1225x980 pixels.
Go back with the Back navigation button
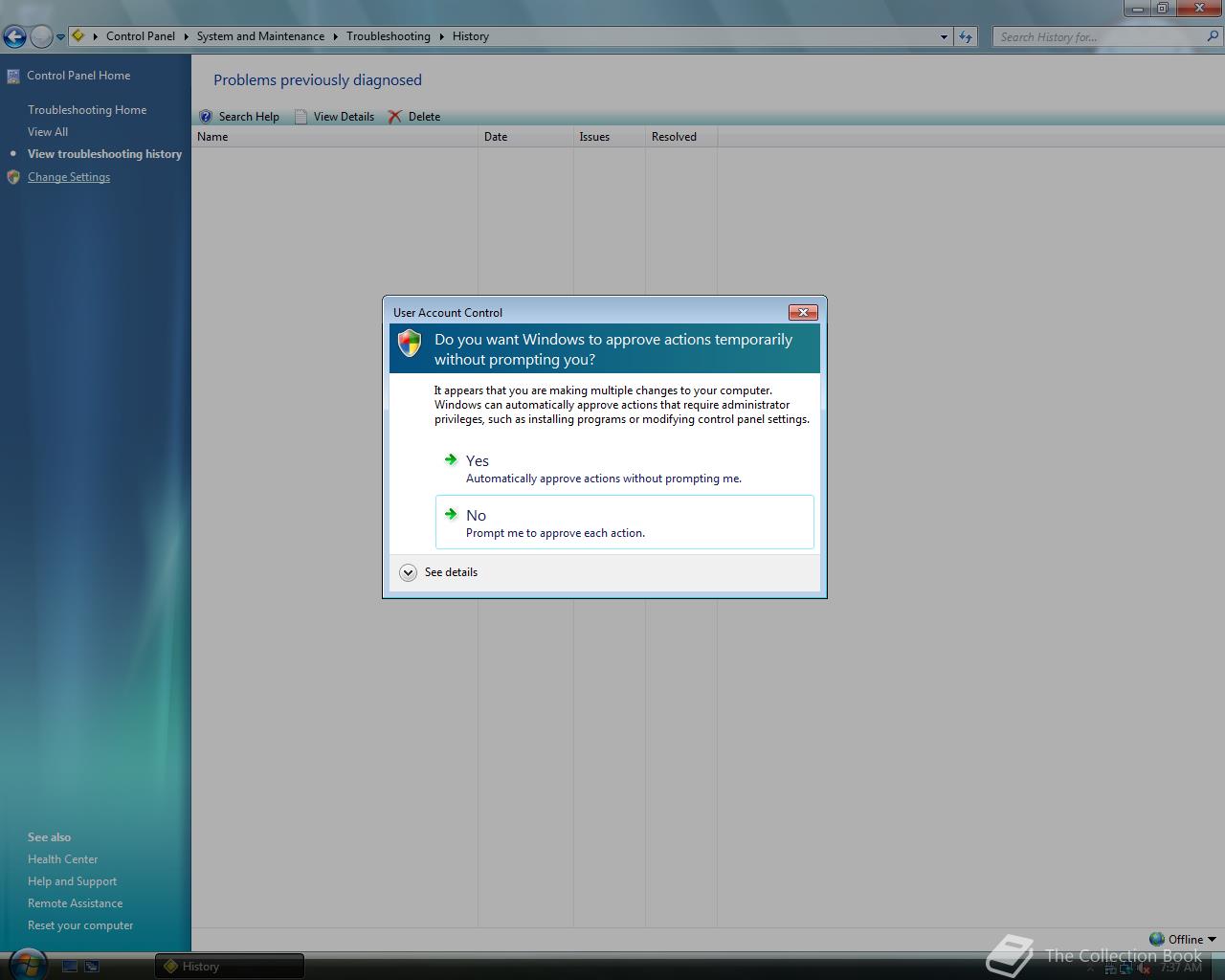[x=14, y=36]
